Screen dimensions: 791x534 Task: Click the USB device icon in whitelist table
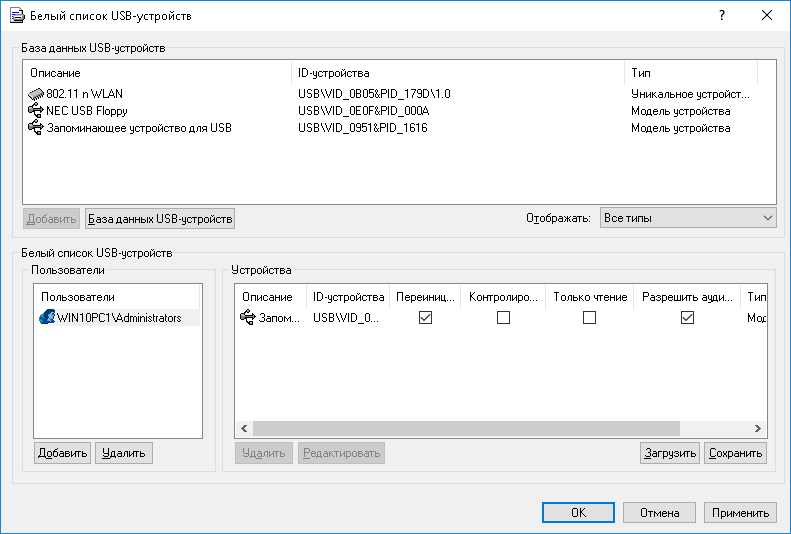coord(248,318)
